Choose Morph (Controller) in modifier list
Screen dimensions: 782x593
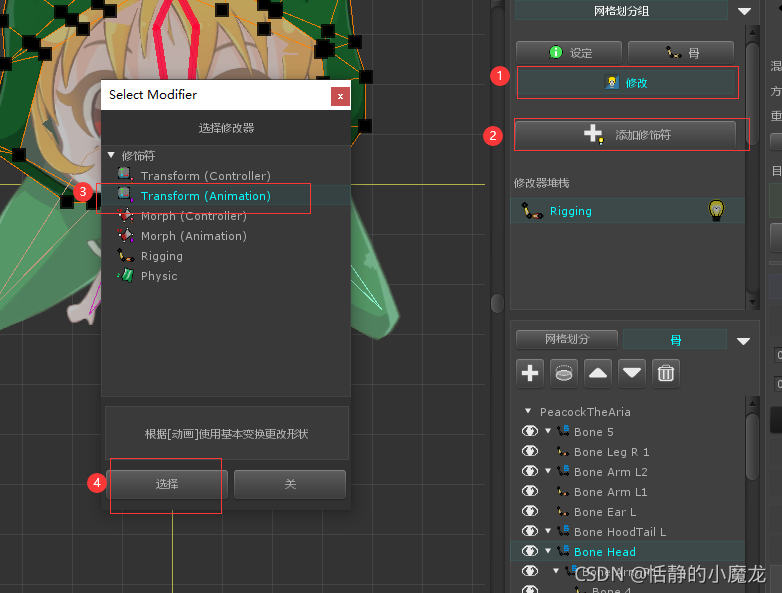(194, 216)
